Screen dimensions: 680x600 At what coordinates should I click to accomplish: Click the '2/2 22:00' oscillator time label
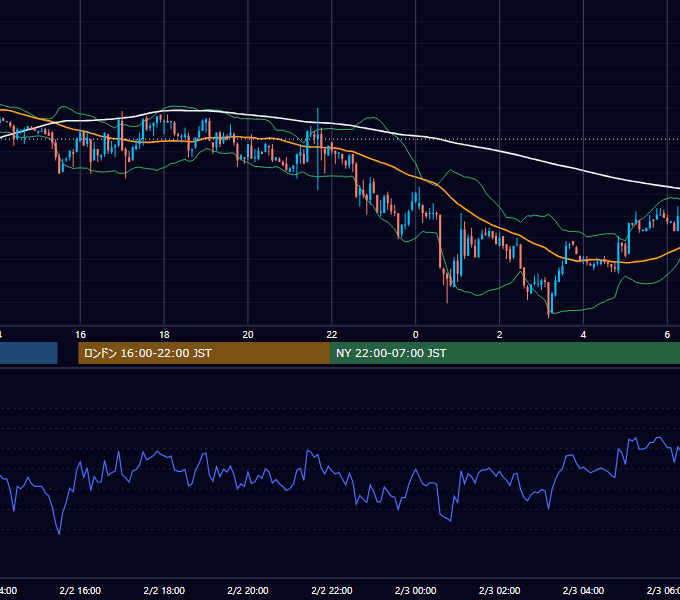point(332,590)
